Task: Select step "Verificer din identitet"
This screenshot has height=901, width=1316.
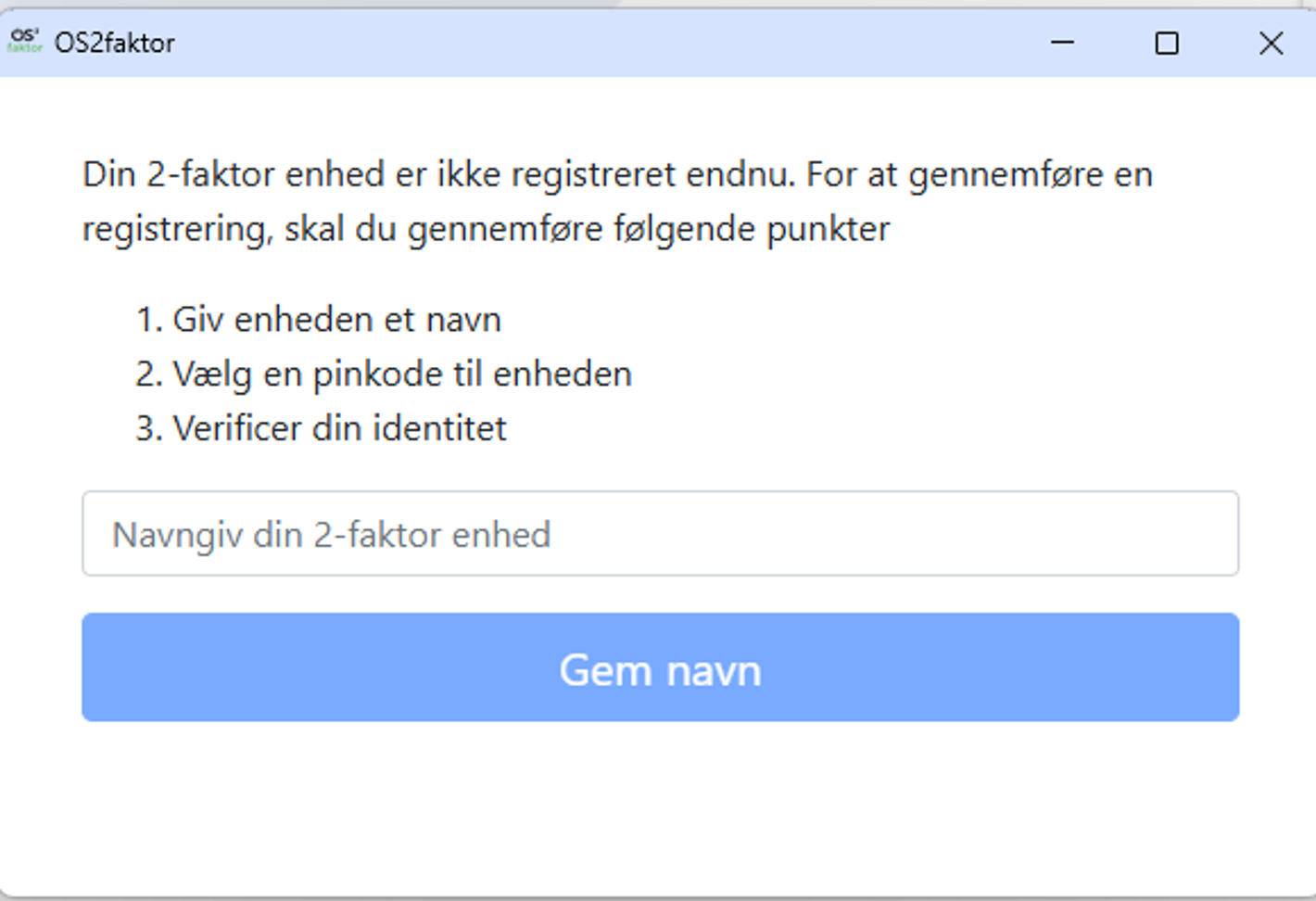Action: click(339, 428)
